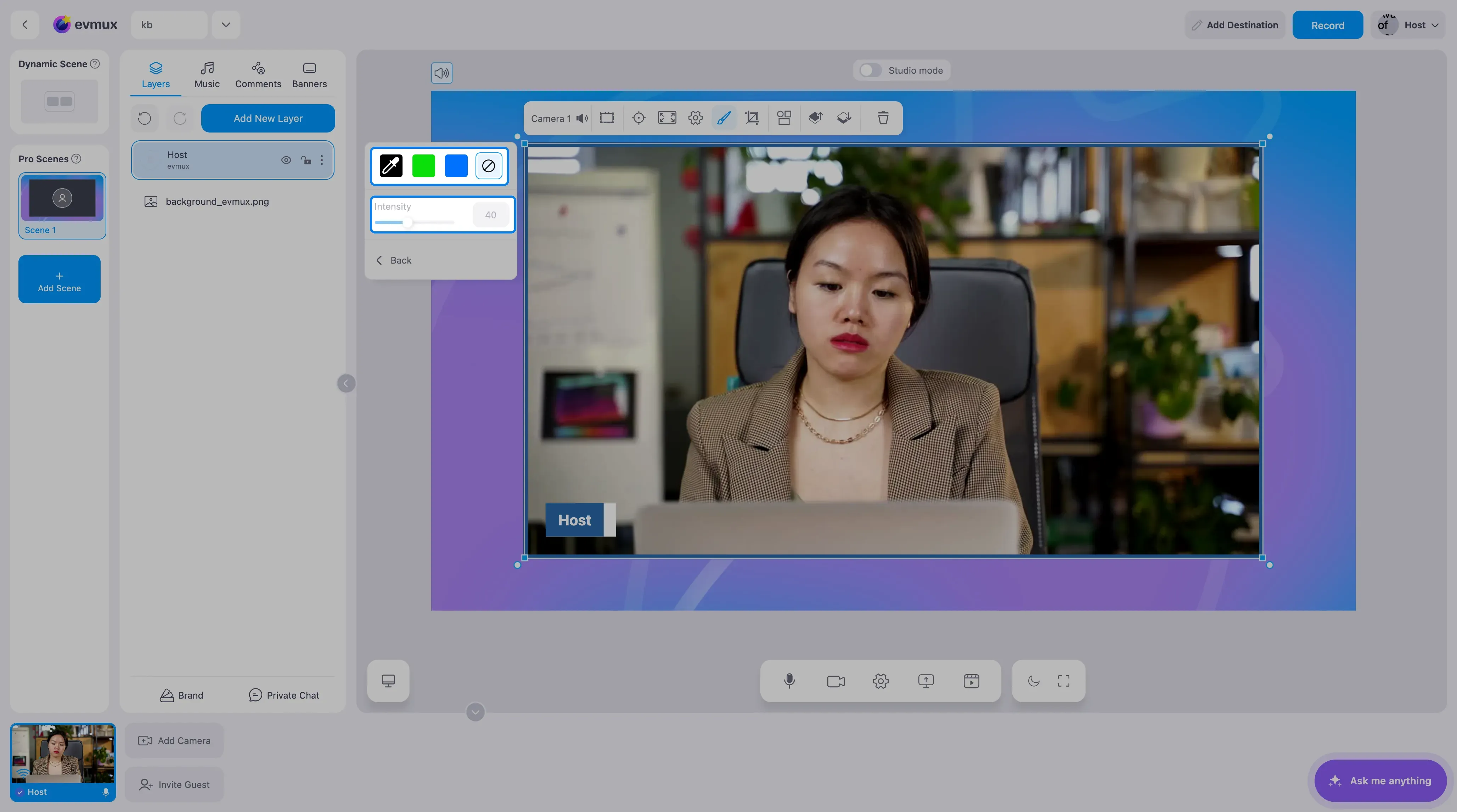The width and height of the screenshot is (1457, 812).
Task: Click the Record button
Action: click(x=1327, y=25)
